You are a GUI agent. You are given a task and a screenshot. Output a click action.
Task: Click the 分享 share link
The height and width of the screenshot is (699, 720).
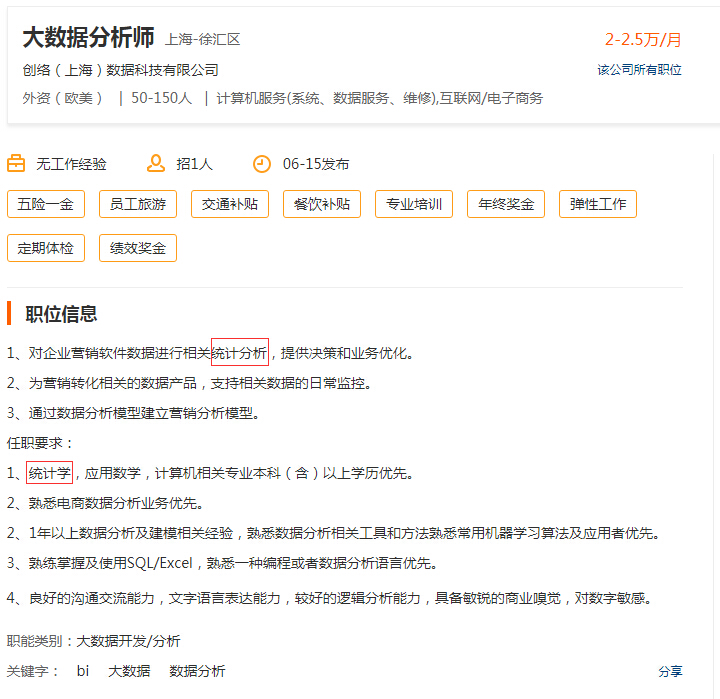coord(670,671)
